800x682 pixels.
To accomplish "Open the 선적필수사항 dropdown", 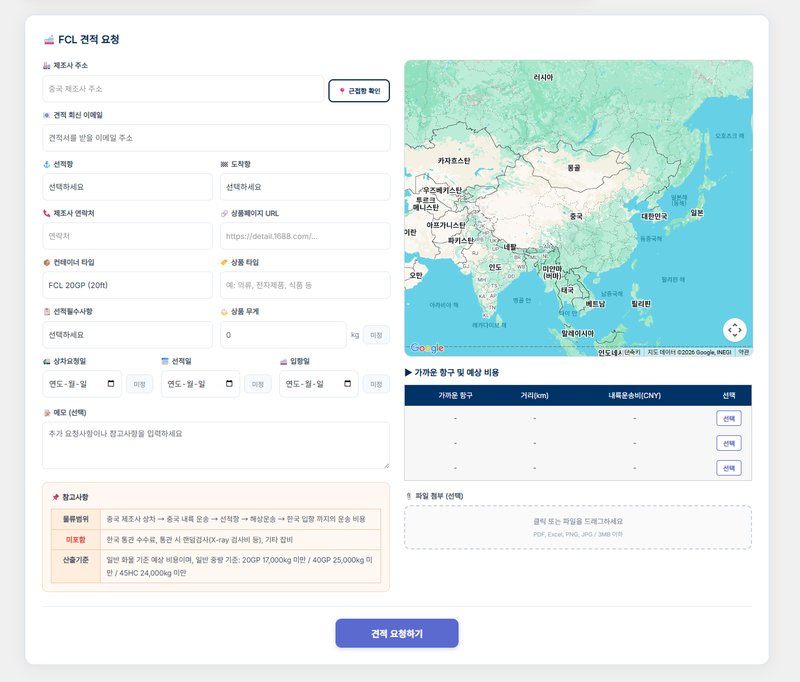I will [127, 335].
